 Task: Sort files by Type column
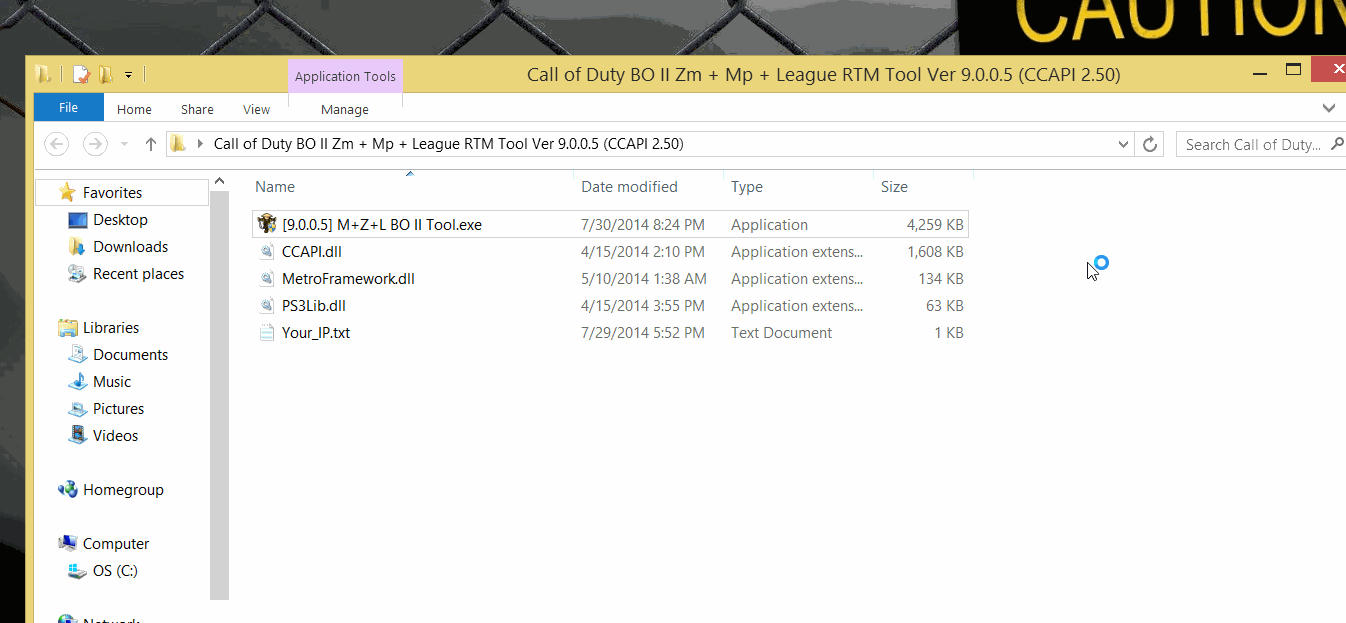click(747, 187)
